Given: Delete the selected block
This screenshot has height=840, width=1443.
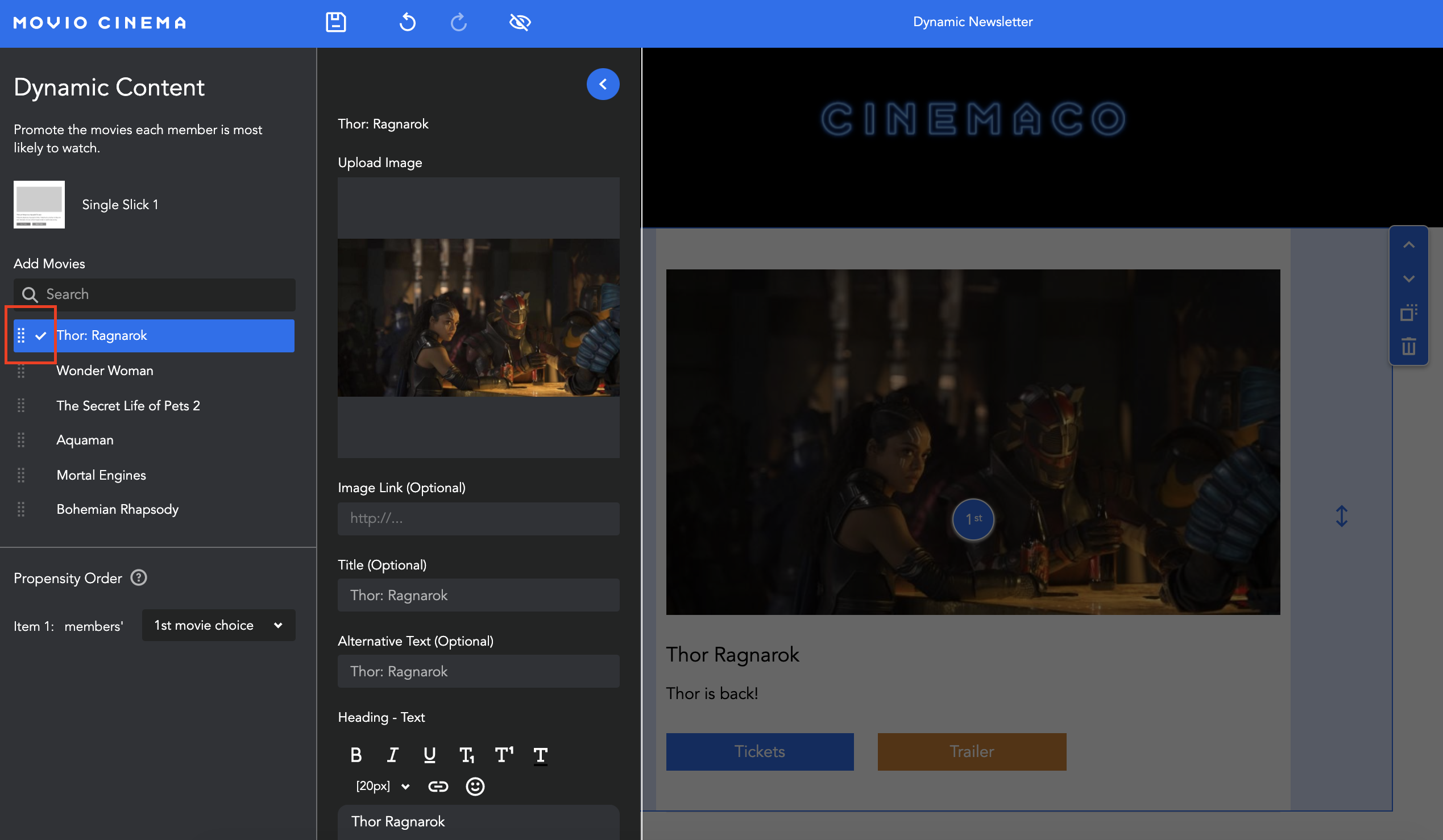Looking at the screenshot, I should pyautogui.click(x=1409, y=346).
